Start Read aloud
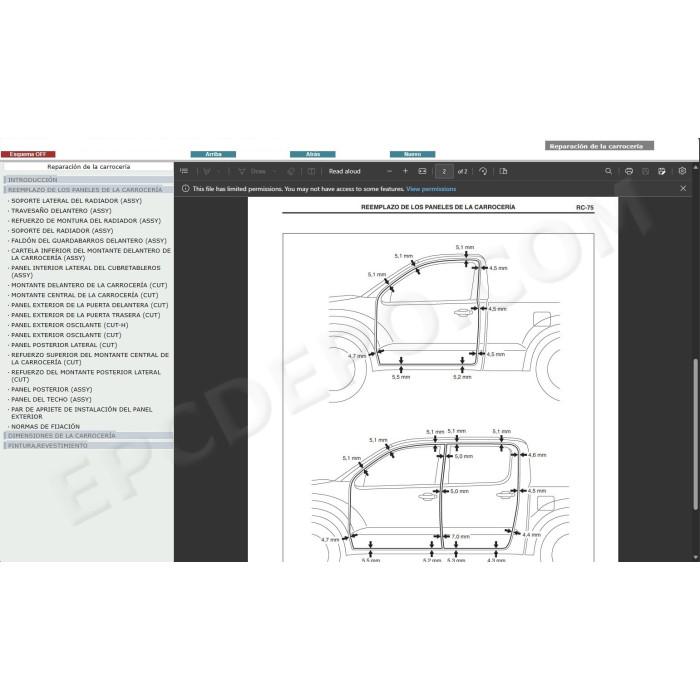The width and height of the screenshot is (700, 700). [x=344, y=171]
